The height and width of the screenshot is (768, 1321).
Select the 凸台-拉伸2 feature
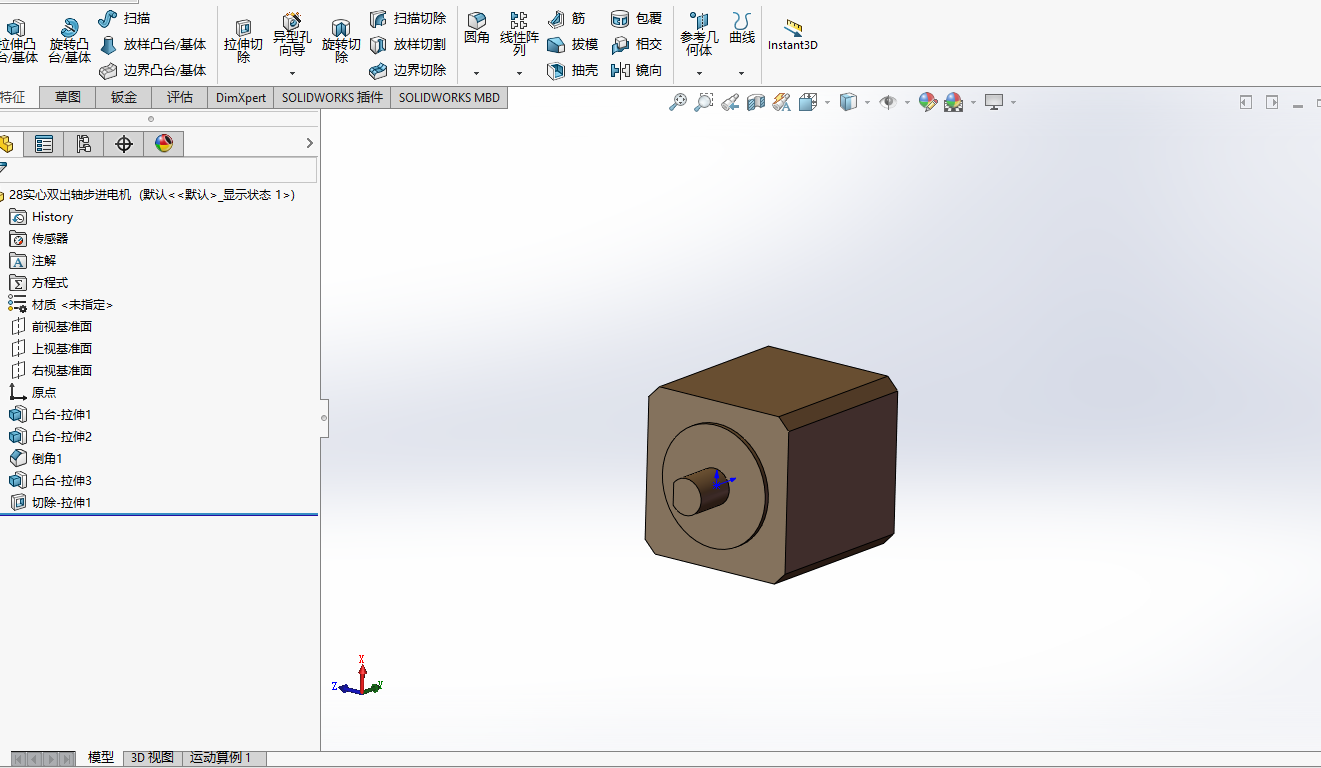click(51, 436)
